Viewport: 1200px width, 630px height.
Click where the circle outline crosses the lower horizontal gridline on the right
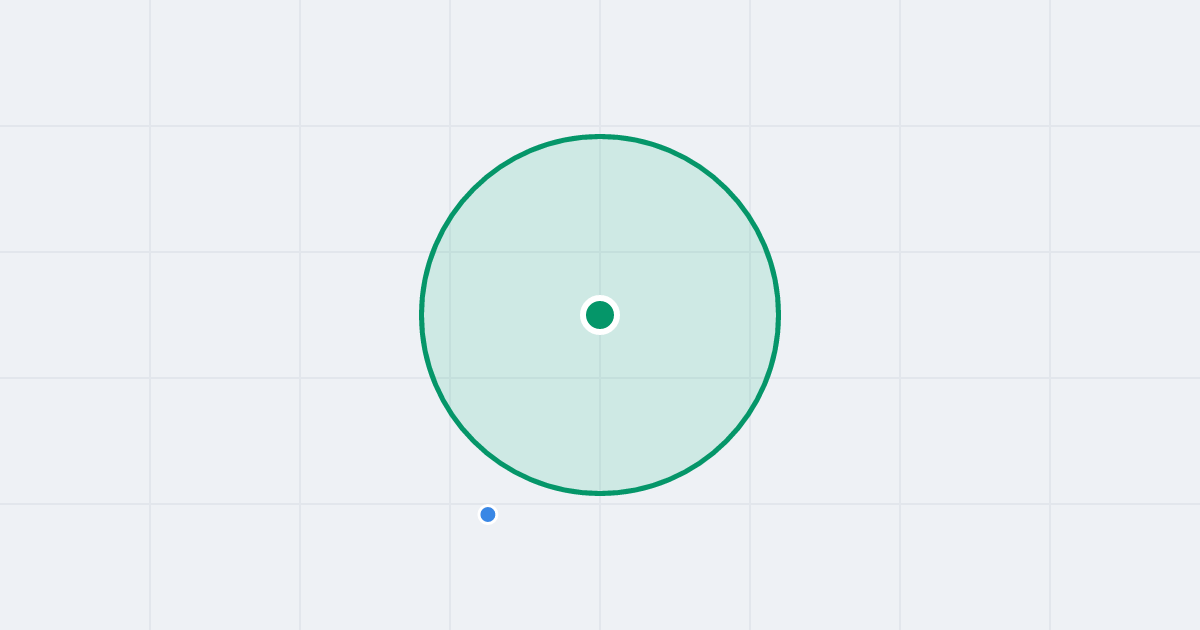click(x=766, y=378)
